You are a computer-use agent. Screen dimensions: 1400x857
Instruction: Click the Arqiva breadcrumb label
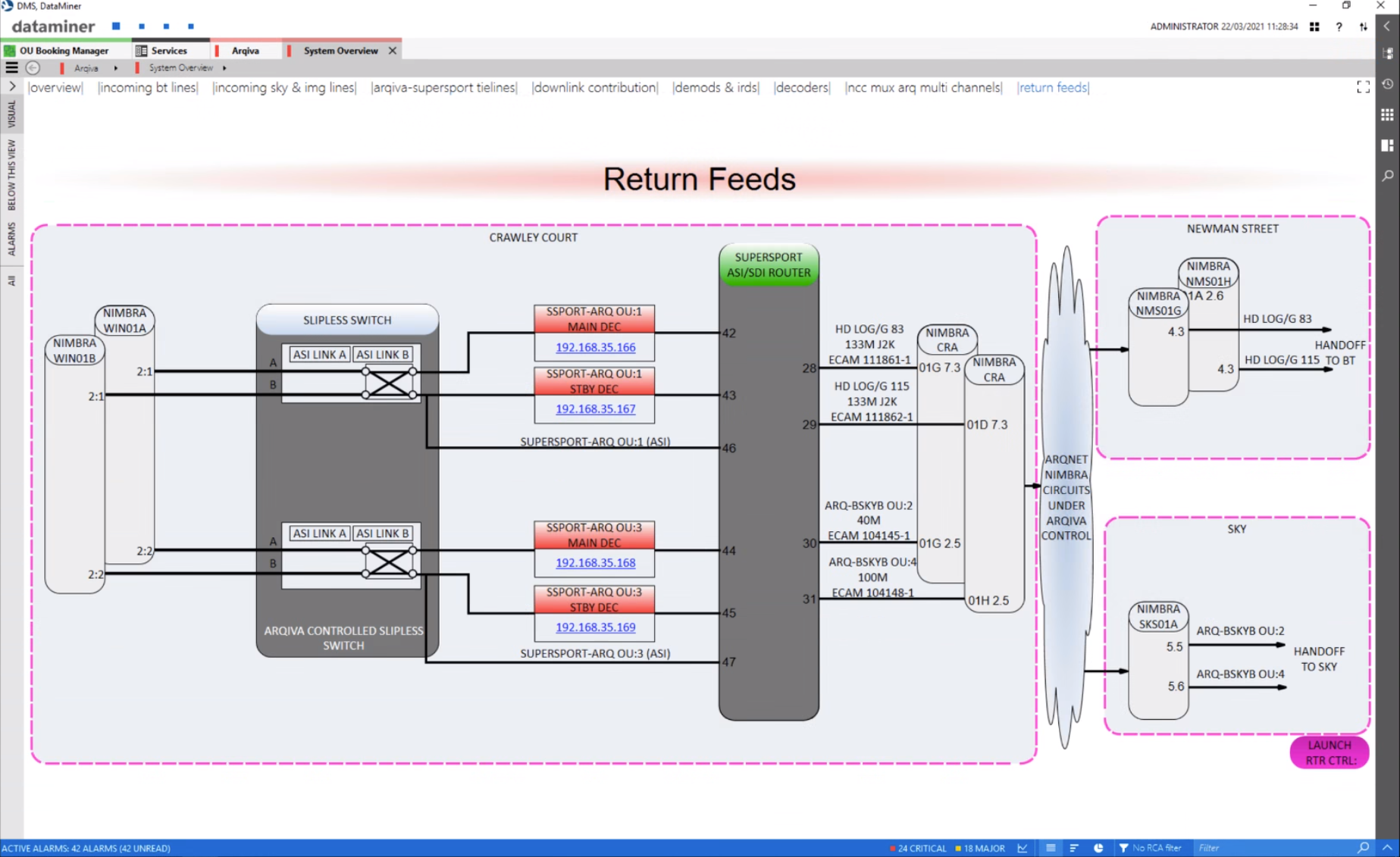pos(86,68)
